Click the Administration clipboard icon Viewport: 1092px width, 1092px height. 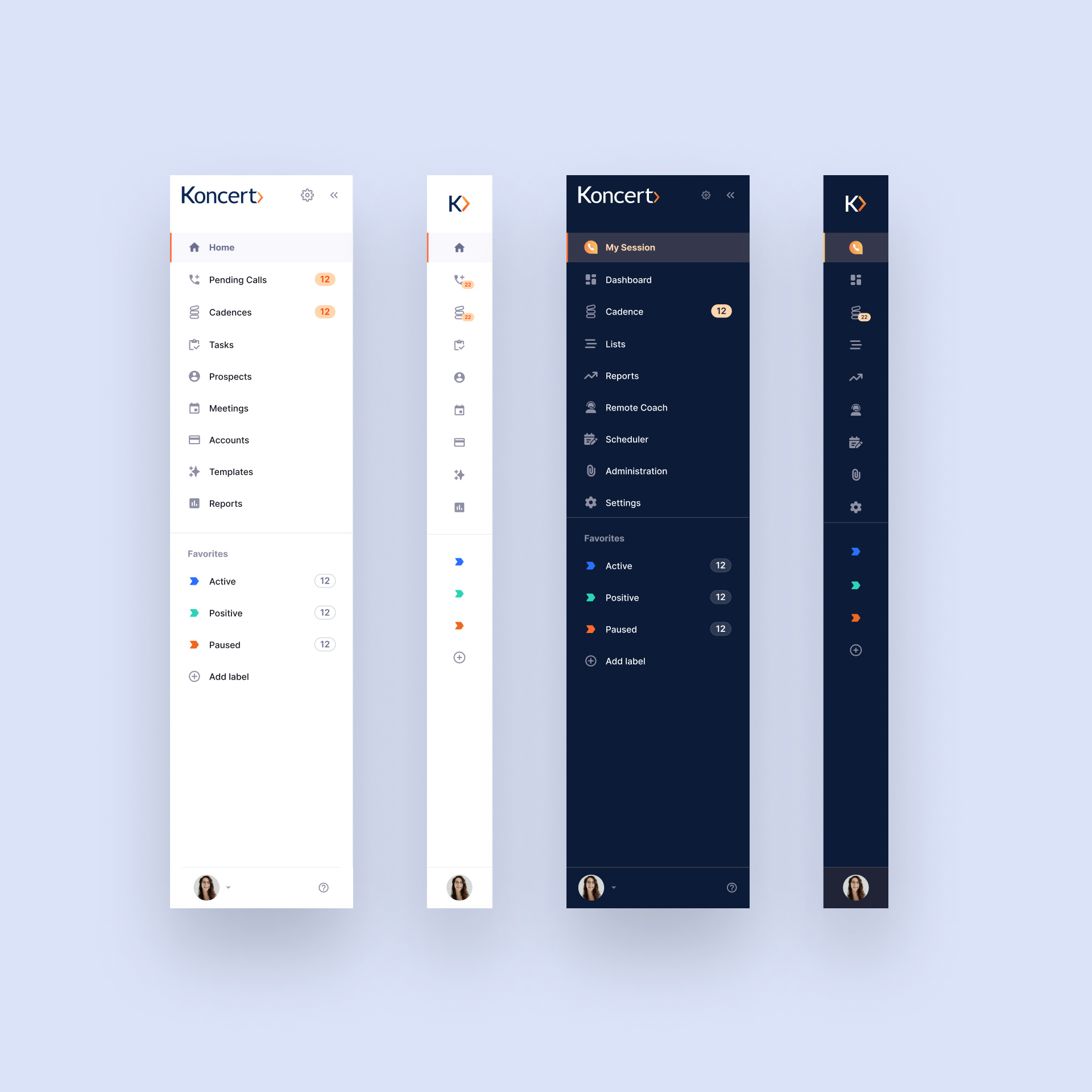[x=592, y=471]
